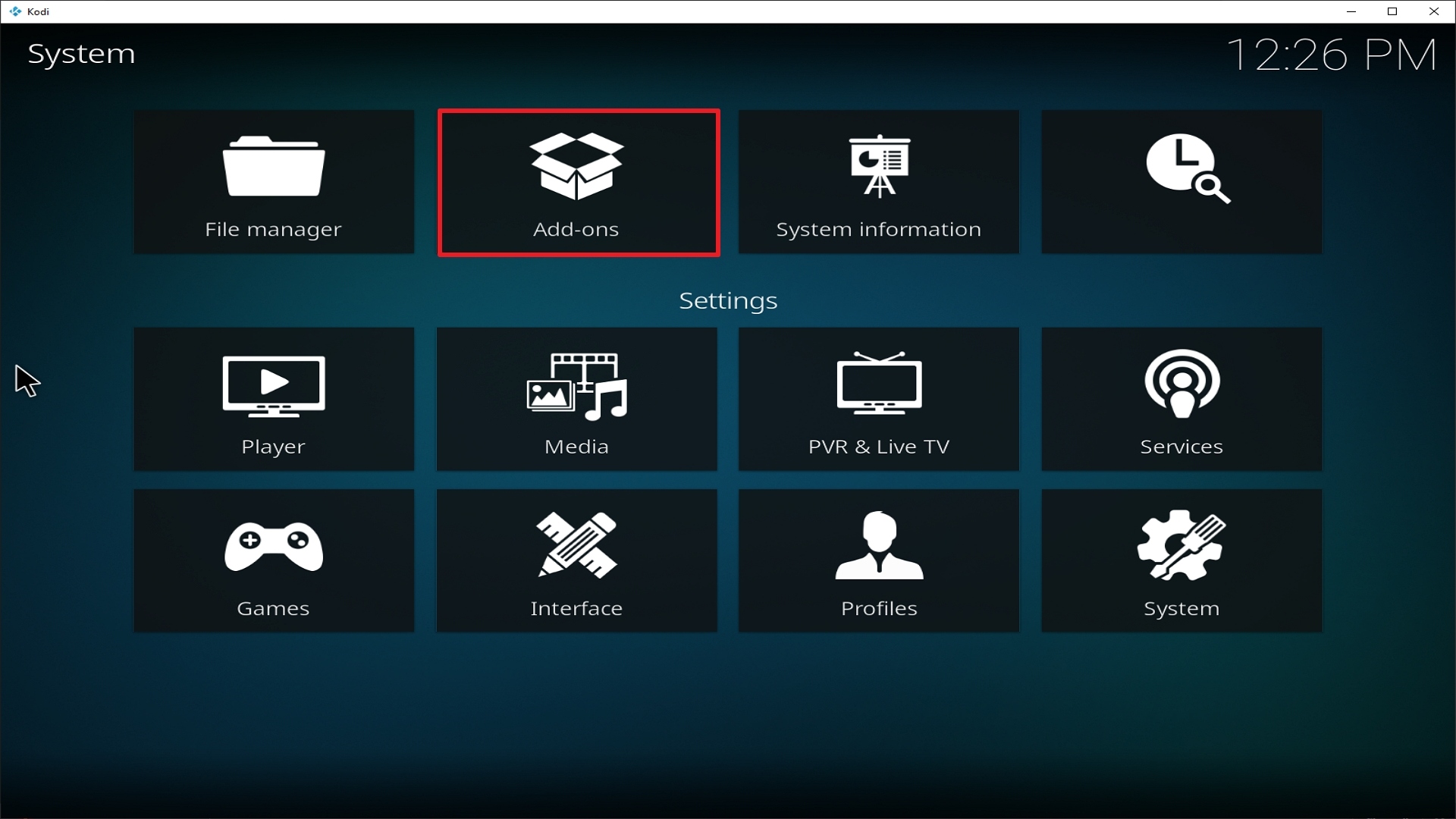Screen dimensions: 1456x819
Task: Click the System information label
Action: click(879, 229)
